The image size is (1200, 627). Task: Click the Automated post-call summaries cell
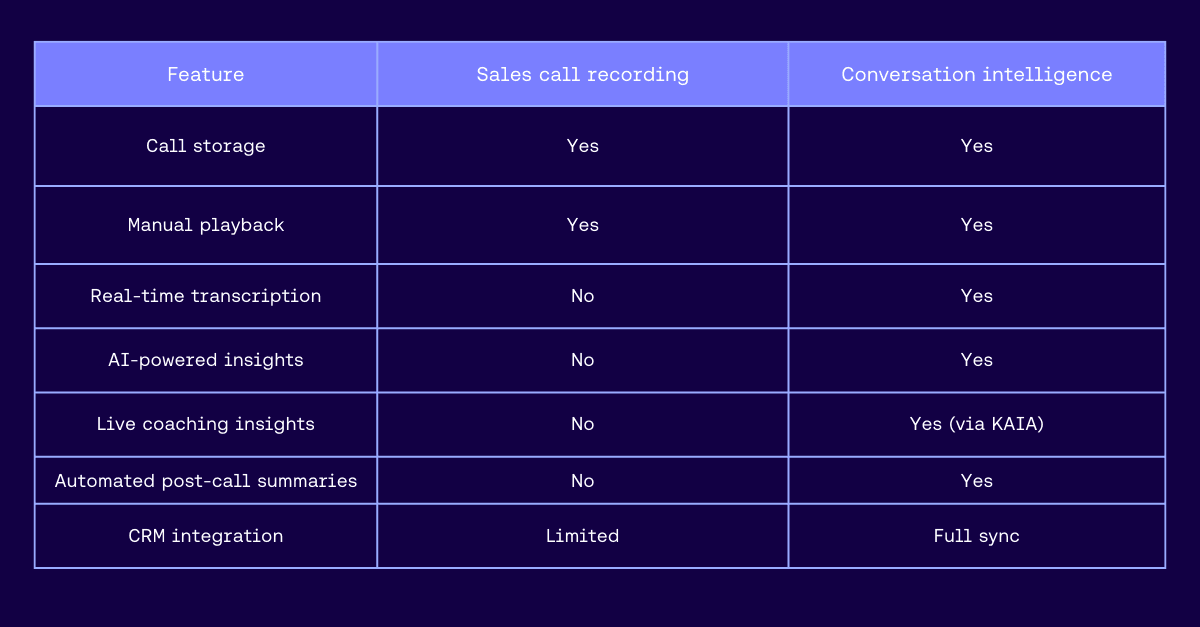click(205, 481)
